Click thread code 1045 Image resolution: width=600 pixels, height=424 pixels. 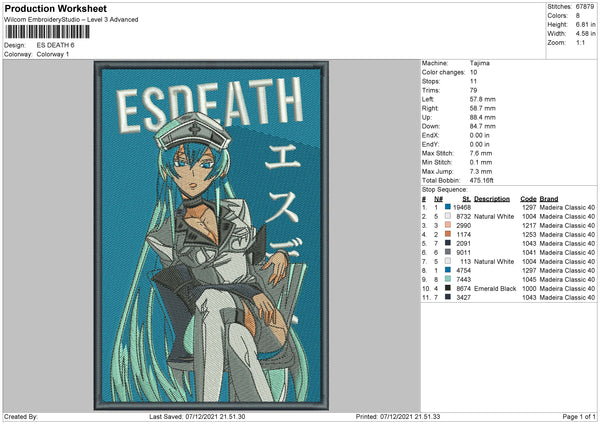(x=529, y=279)
